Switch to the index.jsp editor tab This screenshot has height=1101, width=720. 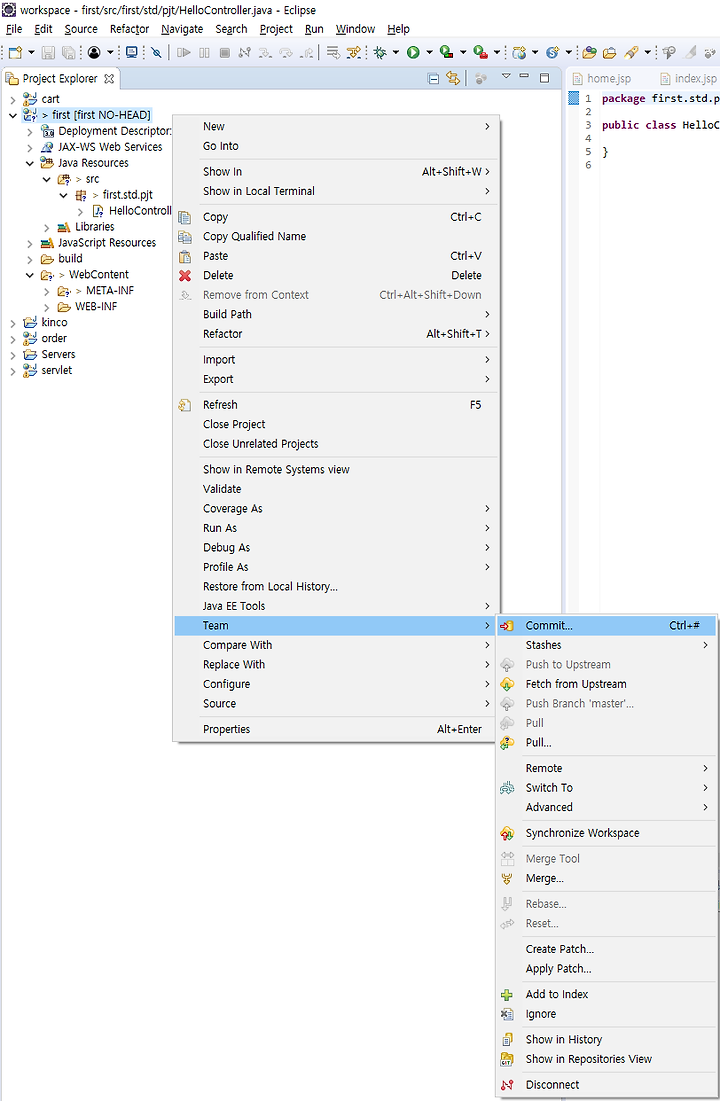click(688, 79)
